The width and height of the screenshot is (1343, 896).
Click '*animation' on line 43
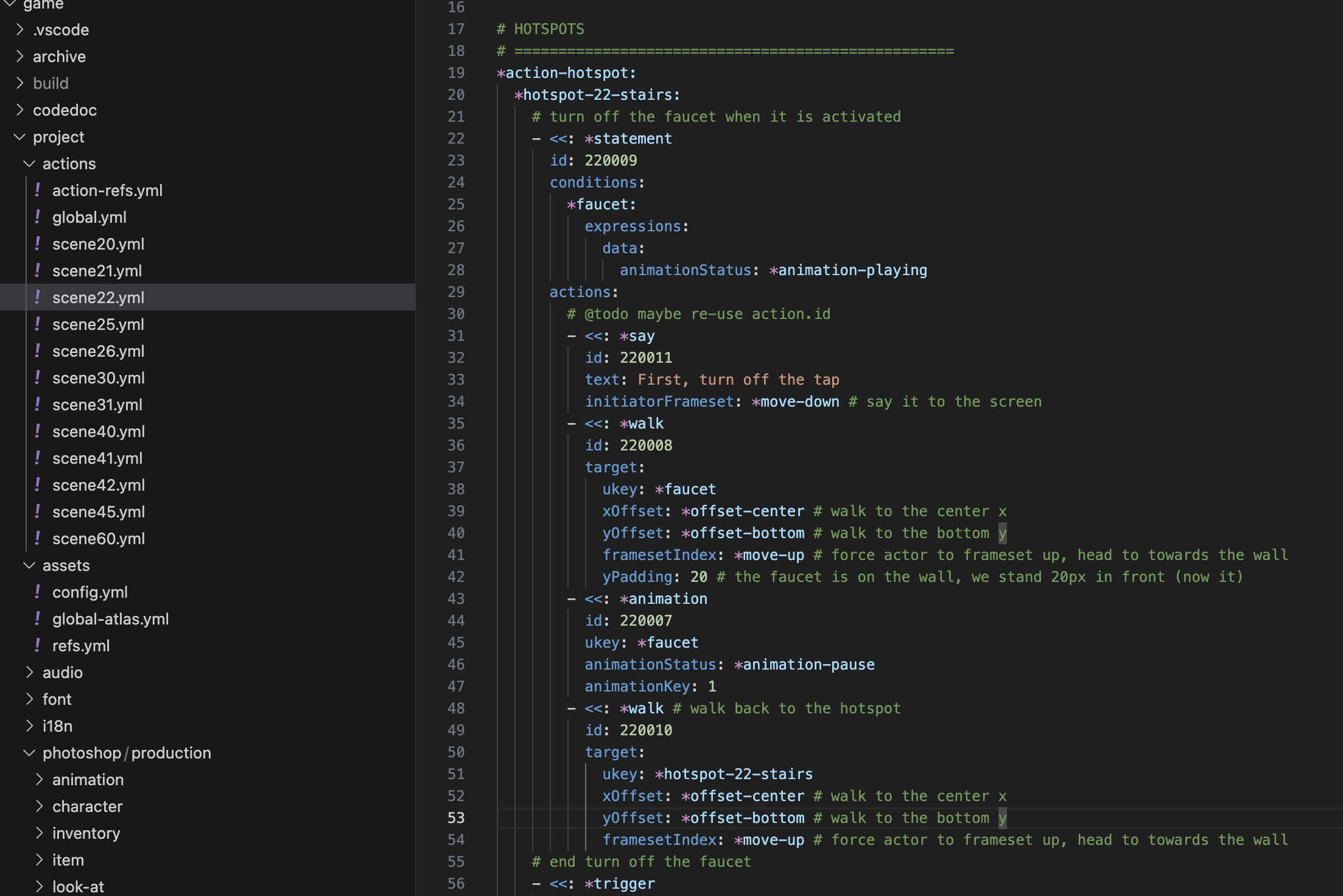664,599
